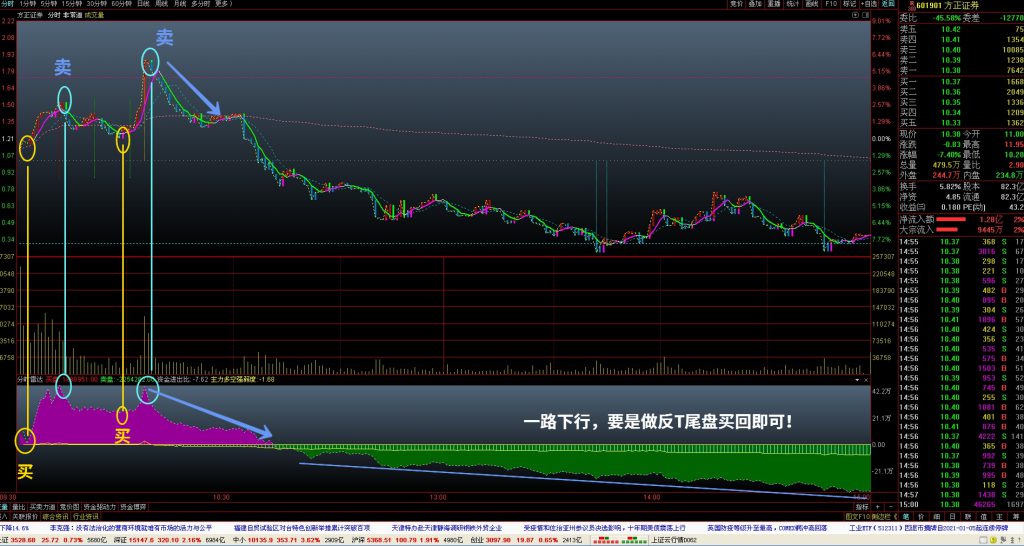Click the small arrow icon on indicator panel
The height and width of the screenshot is (546, 1024).
(x=857, y=380)
